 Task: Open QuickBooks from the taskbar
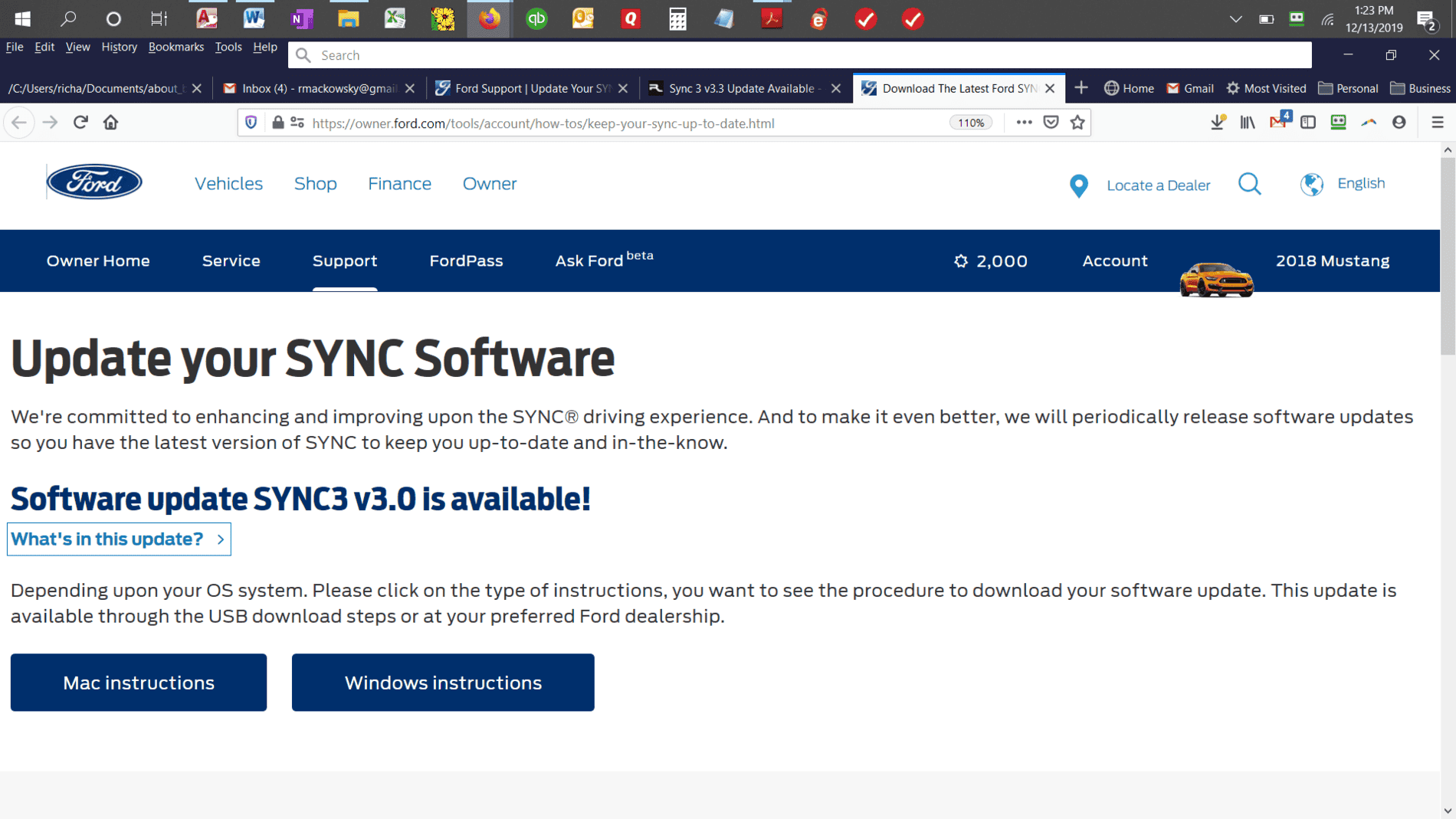click(x=536, y=18)
